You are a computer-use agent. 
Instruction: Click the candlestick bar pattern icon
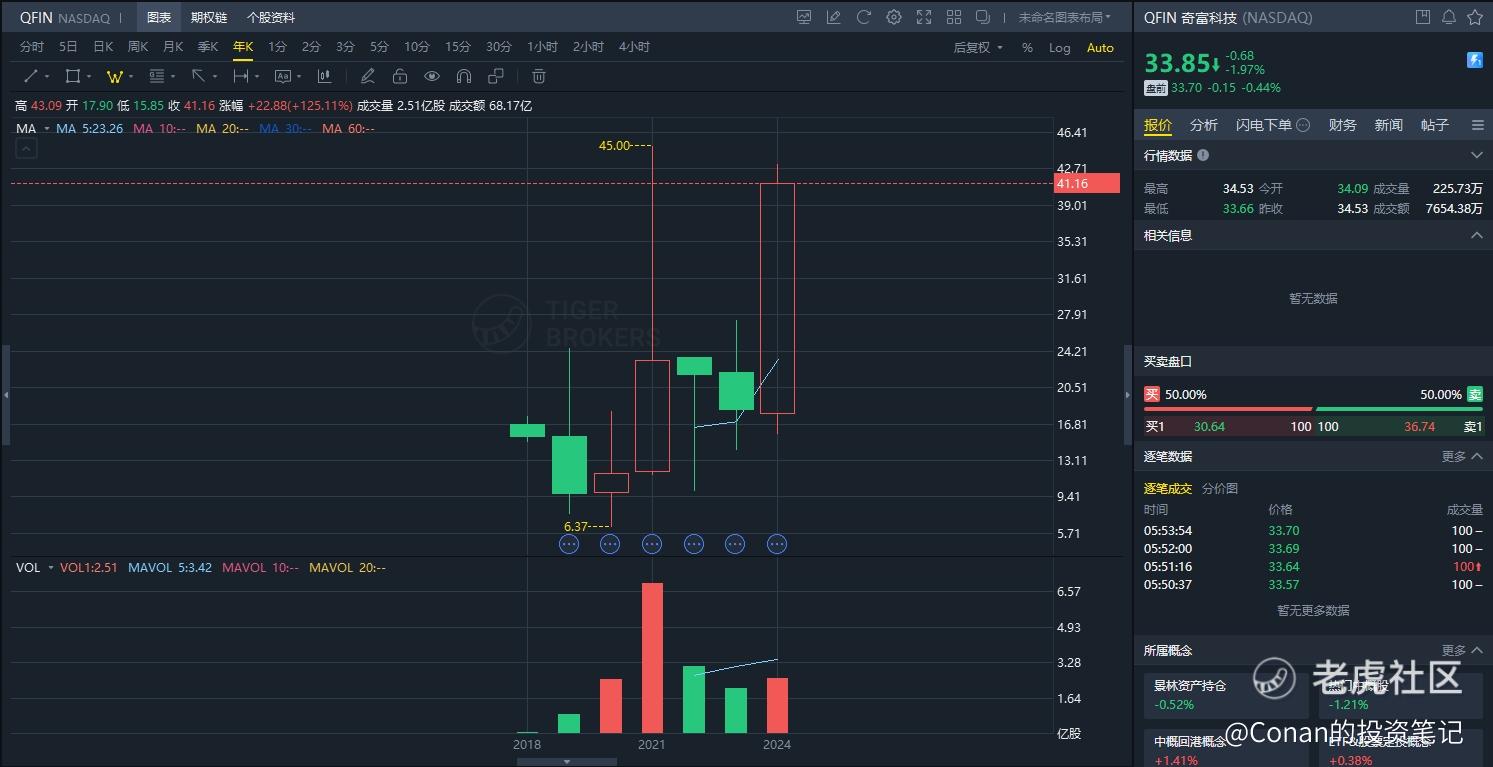(x=324, y=76)
